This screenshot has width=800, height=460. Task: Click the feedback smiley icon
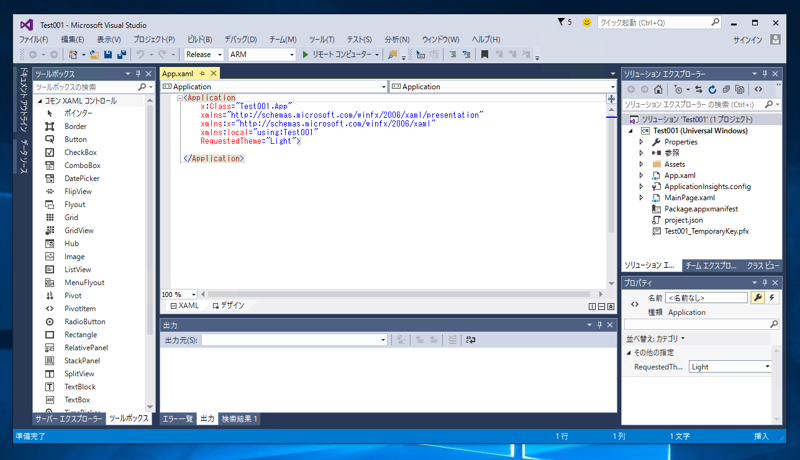587,22
